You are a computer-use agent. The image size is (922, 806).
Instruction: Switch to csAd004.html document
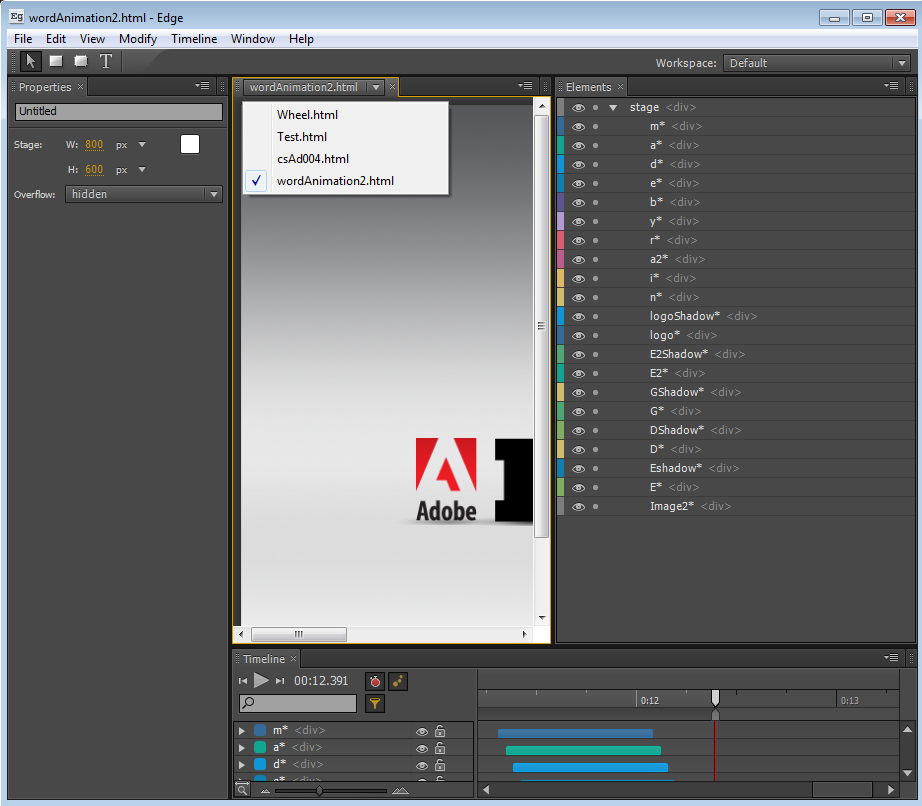(346, 159)
